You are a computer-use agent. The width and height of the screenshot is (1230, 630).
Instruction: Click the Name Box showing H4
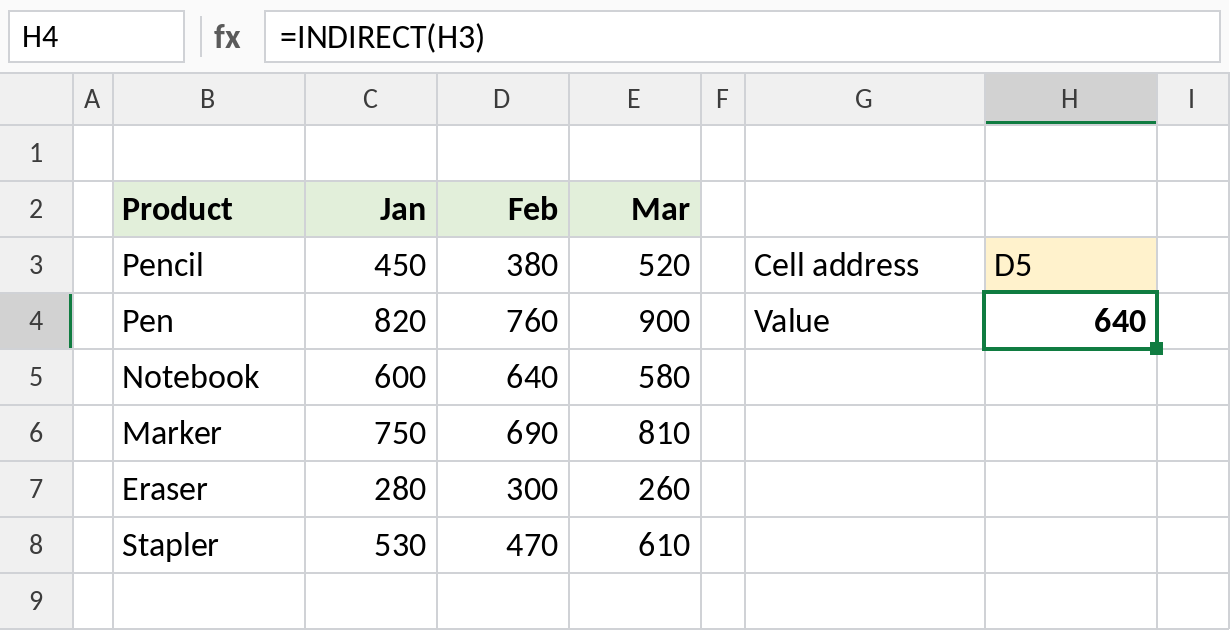coord(96,37)
